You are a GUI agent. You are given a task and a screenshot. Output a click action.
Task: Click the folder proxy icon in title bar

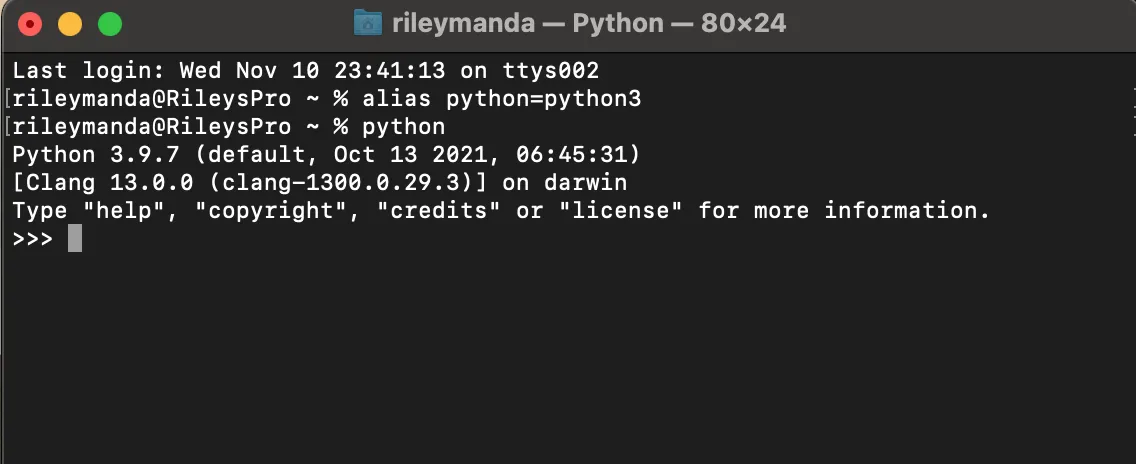369,23
